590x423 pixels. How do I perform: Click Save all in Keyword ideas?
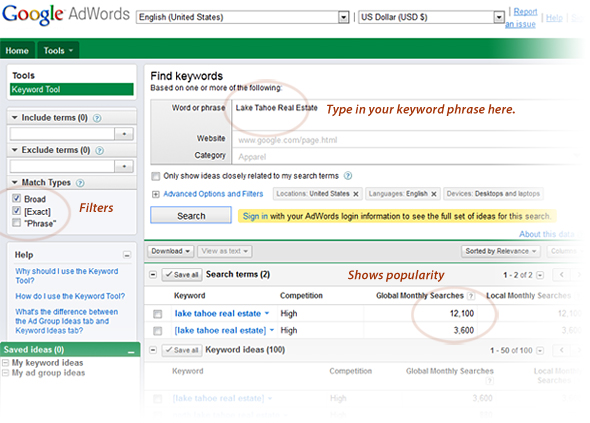pyautogui.click(x=182, y=350)
